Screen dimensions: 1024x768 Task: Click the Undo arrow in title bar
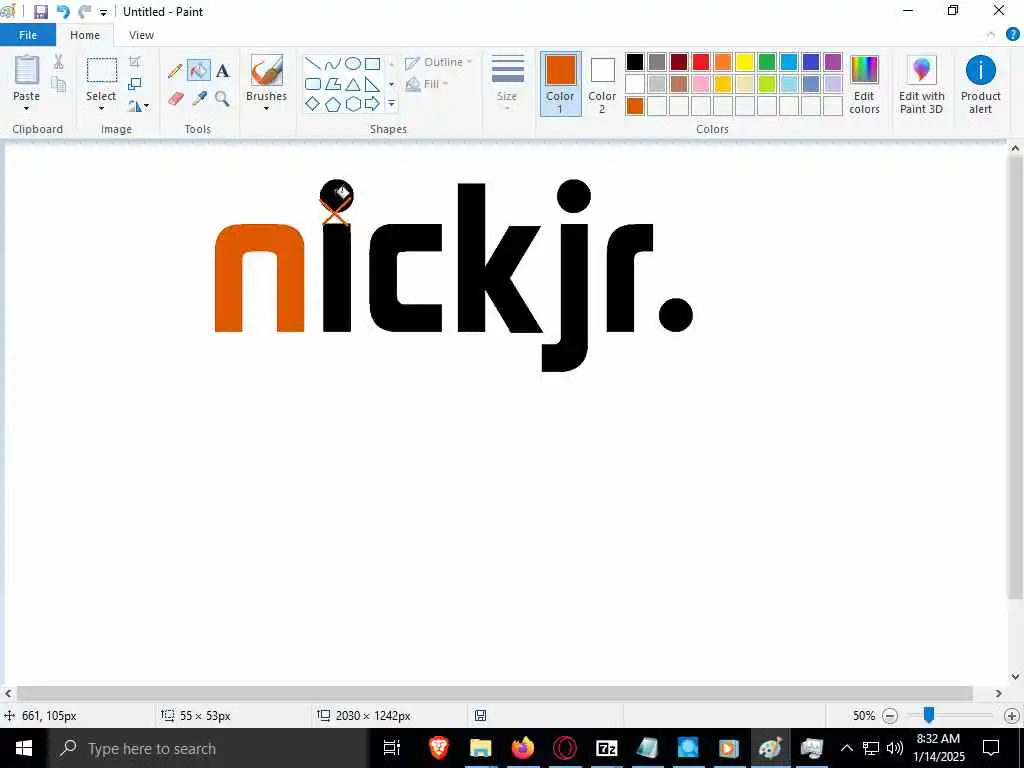63,12
